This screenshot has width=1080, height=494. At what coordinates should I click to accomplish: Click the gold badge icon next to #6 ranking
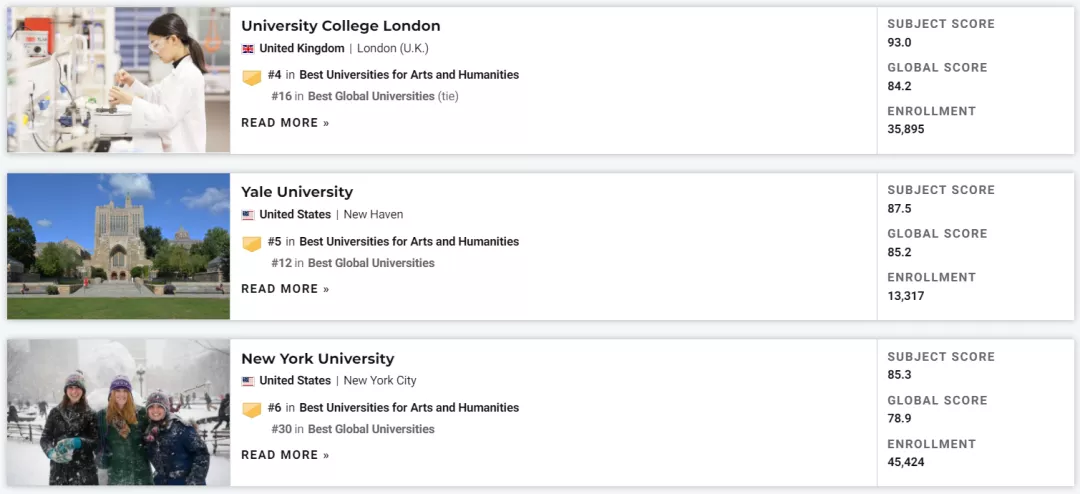pyautogui.click(x=252, y=409)
